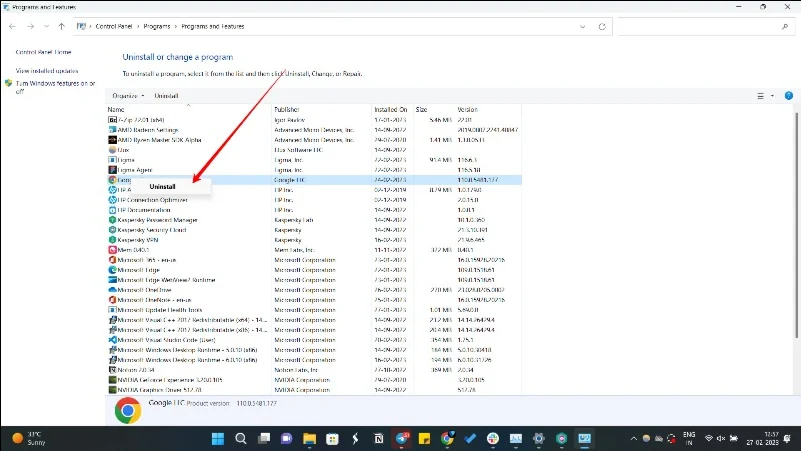
Task: Click the search box in Programs and Features
Action: pyautogui.click(x=700, y=26)
